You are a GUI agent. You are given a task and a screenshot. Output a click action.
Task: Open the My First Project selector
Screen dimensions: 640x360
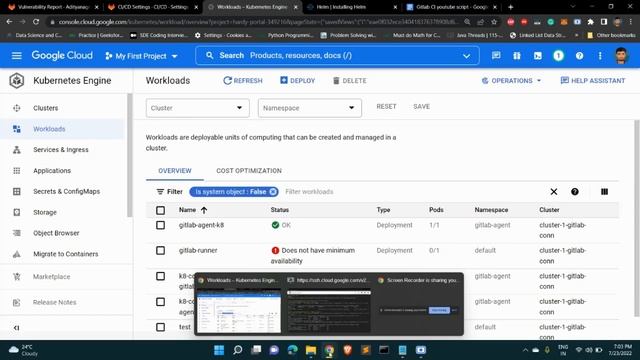click(x=141, y=56)
